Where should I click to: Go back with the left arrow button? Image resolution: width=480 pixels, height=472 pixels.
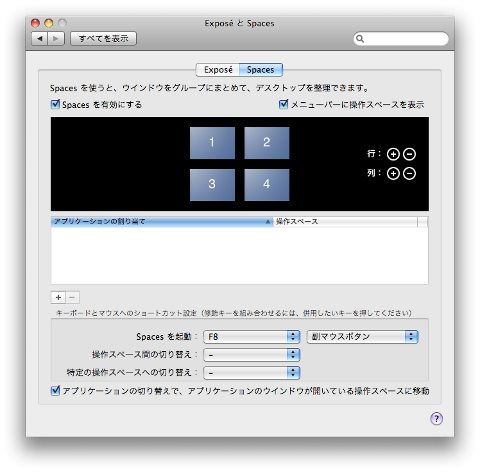[40, 39]
